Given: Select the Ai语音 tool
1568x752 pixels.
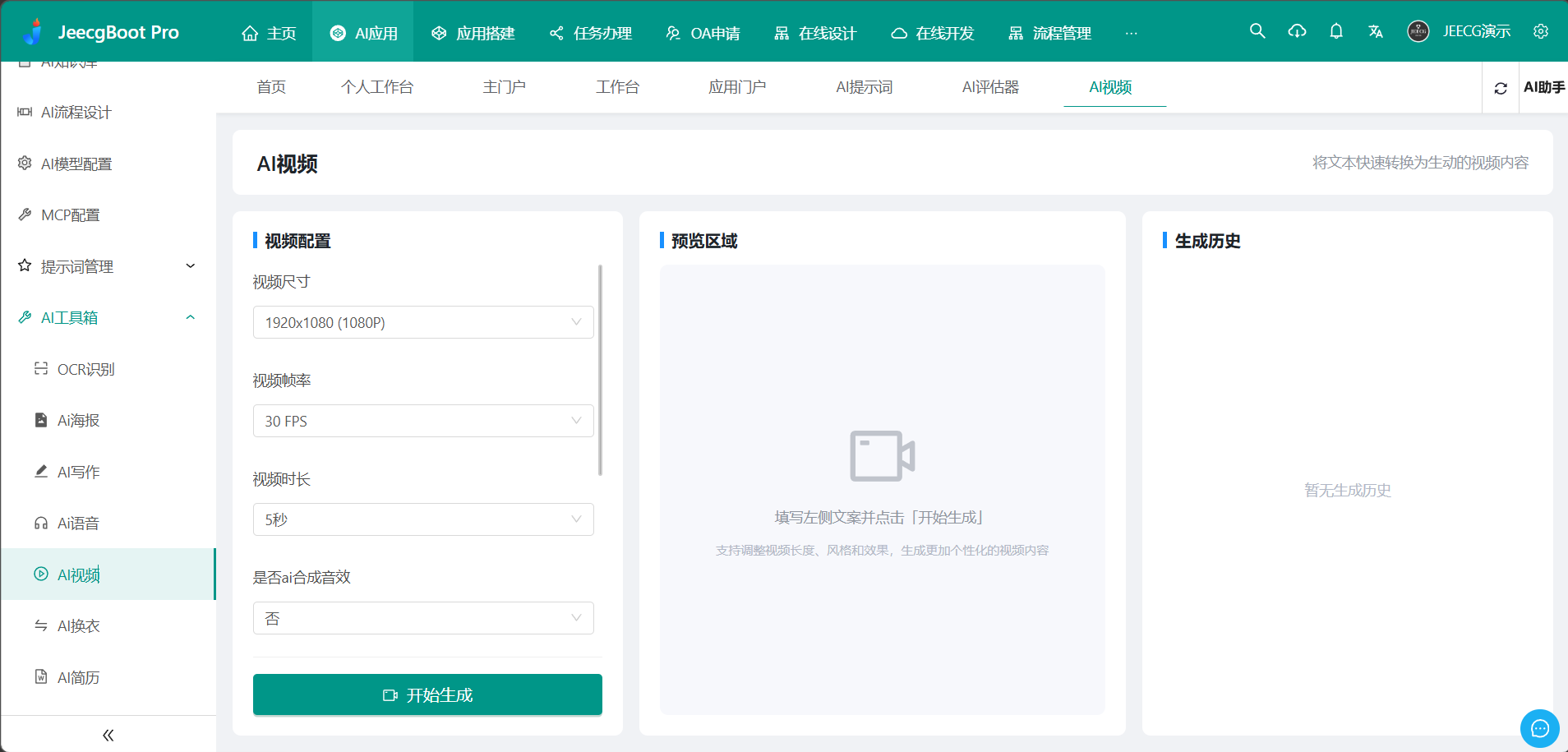Looking at the screenshot, I should coord(78,523).
